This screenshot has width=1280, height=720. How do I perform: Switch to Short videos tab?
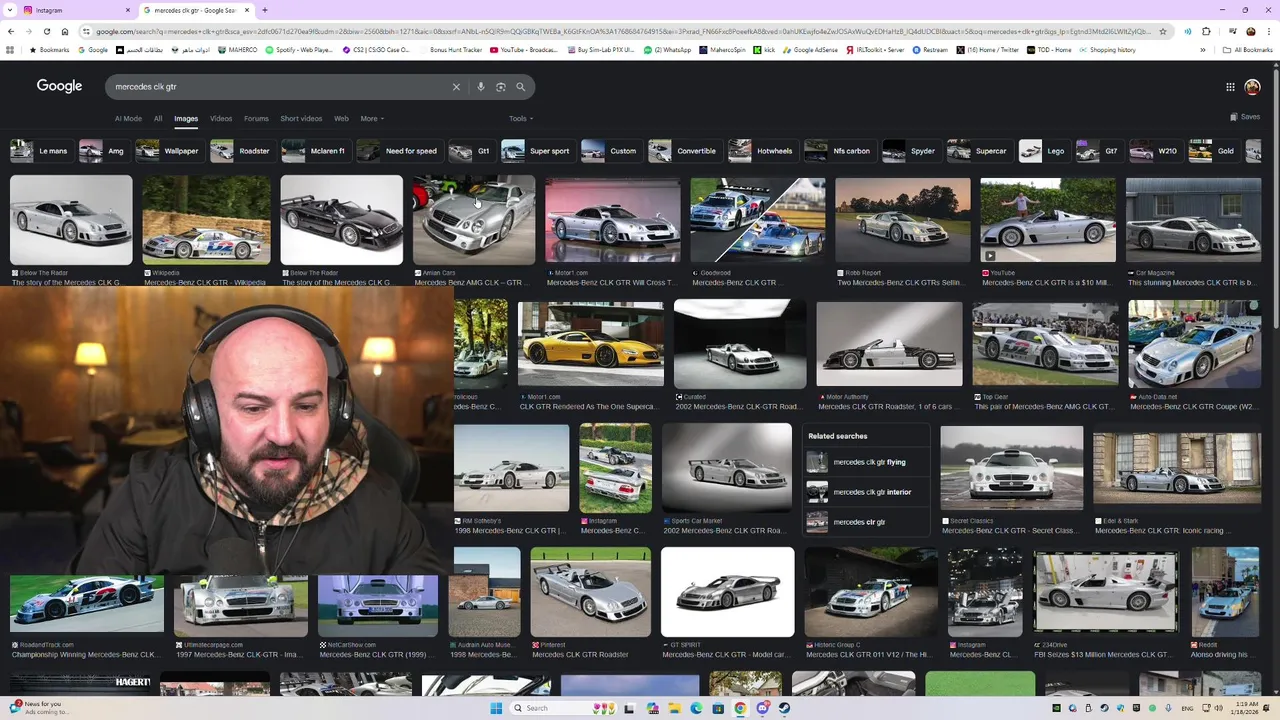pyautogui.click(x=301, y=118)
